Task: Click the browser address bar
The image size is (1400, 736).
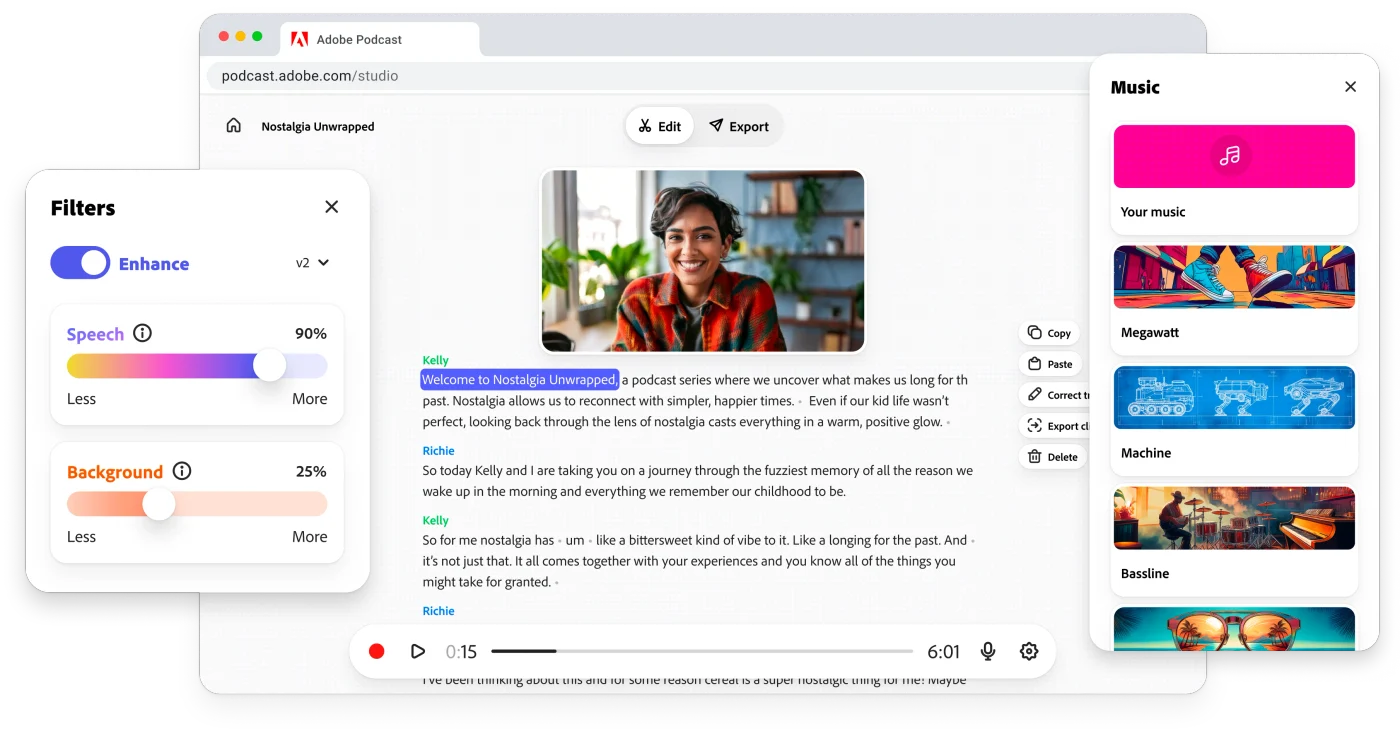Action: tap(650, 76)
